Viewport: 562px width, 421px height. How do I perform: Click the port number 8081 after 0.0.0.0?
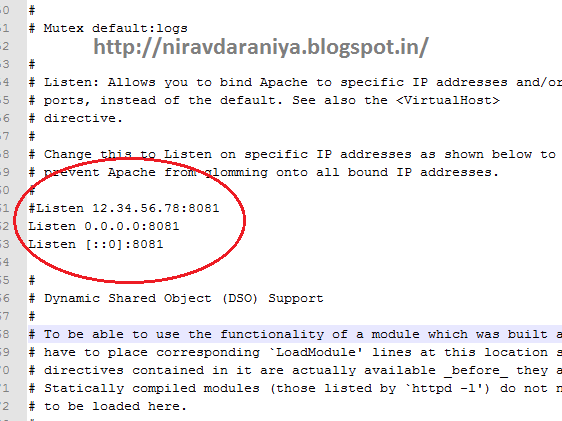[x=163, y=226]
